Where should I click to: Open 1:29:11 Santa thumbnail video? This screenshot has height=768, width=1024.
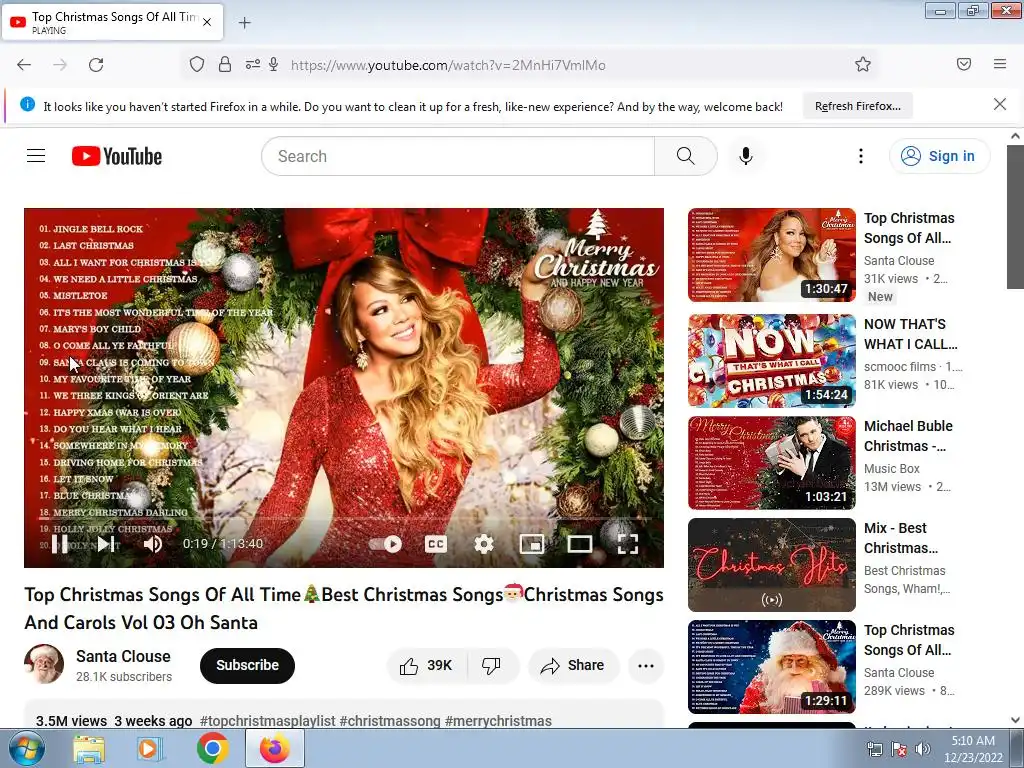point(772,667)
